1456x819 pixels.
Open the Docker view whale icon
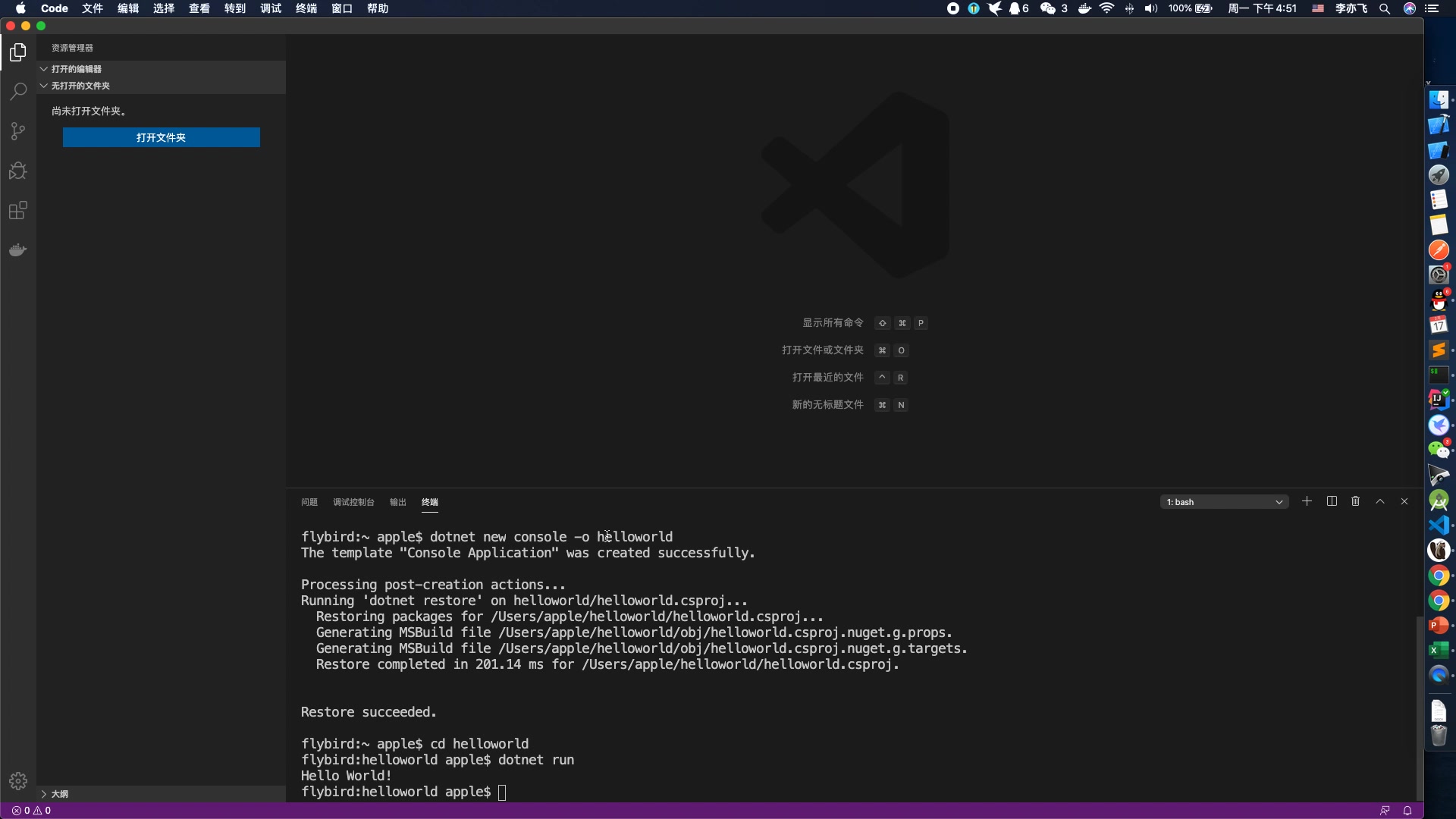pyautogui.click(x=18, y=249)
